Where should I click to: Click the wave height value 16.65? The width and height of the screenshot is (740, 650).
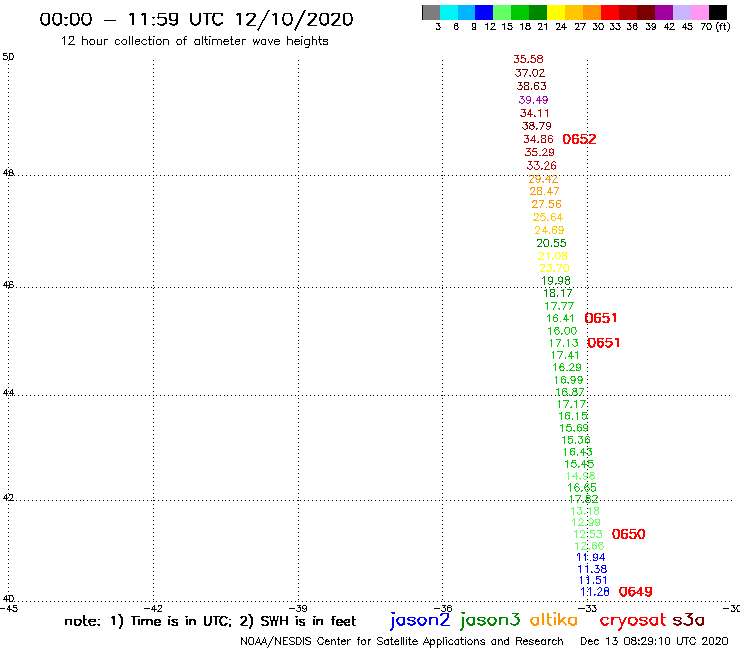582,488
